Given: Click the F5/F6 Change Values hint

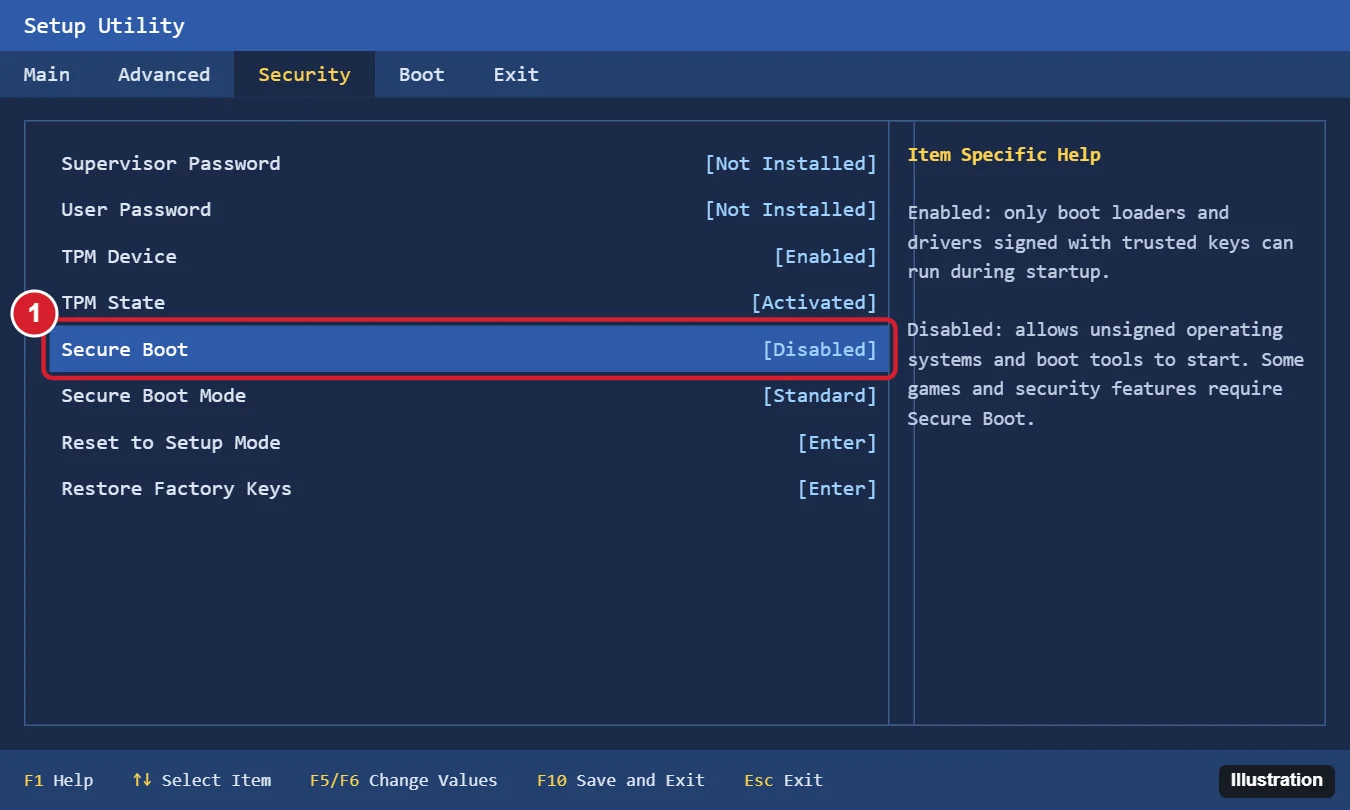Looking at the screenshot, I should pyautogui.click(x=404, y=781).
